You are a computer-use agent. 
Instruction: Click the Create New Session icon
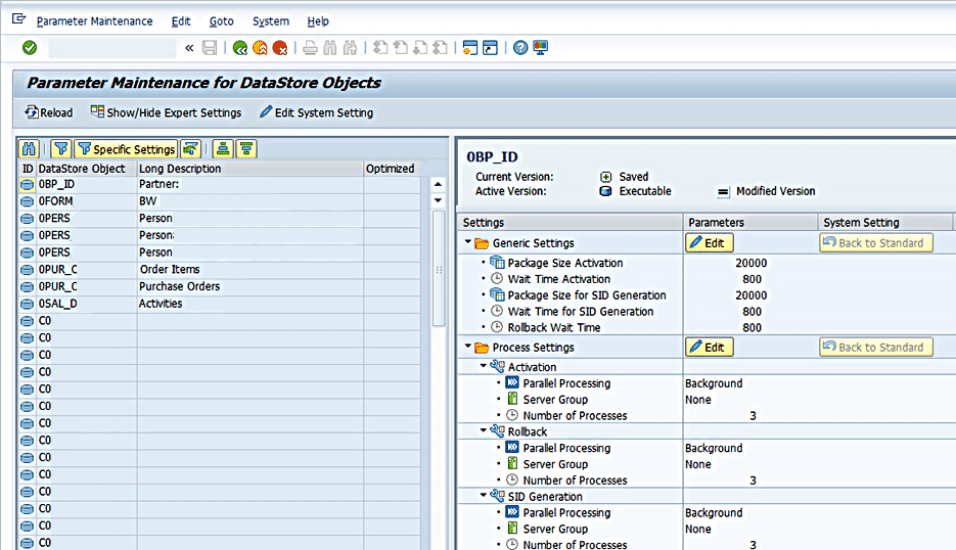point(470,48)
